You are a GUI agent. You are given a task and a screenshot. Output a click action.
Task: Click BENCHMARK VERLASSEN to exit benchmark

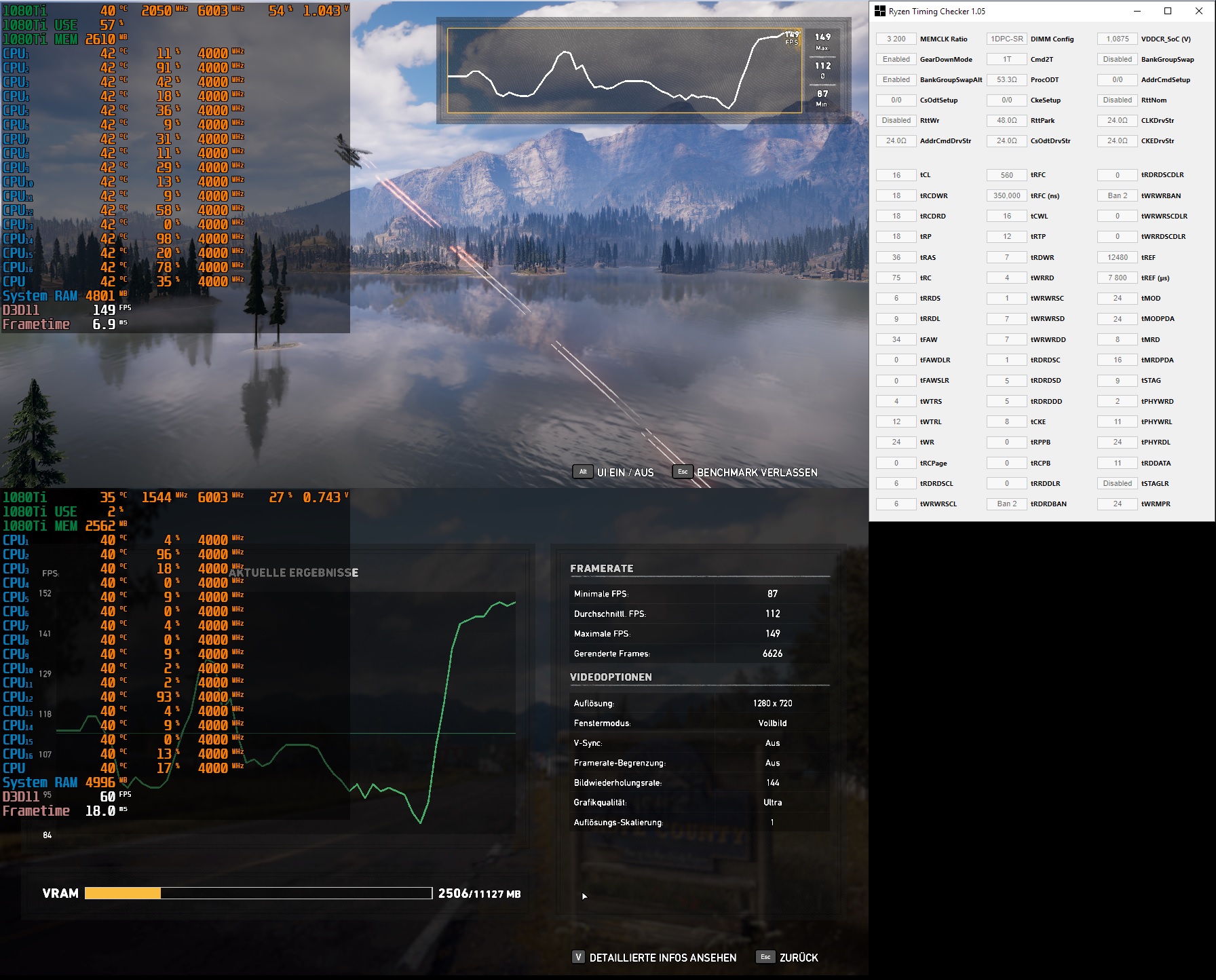757,472
